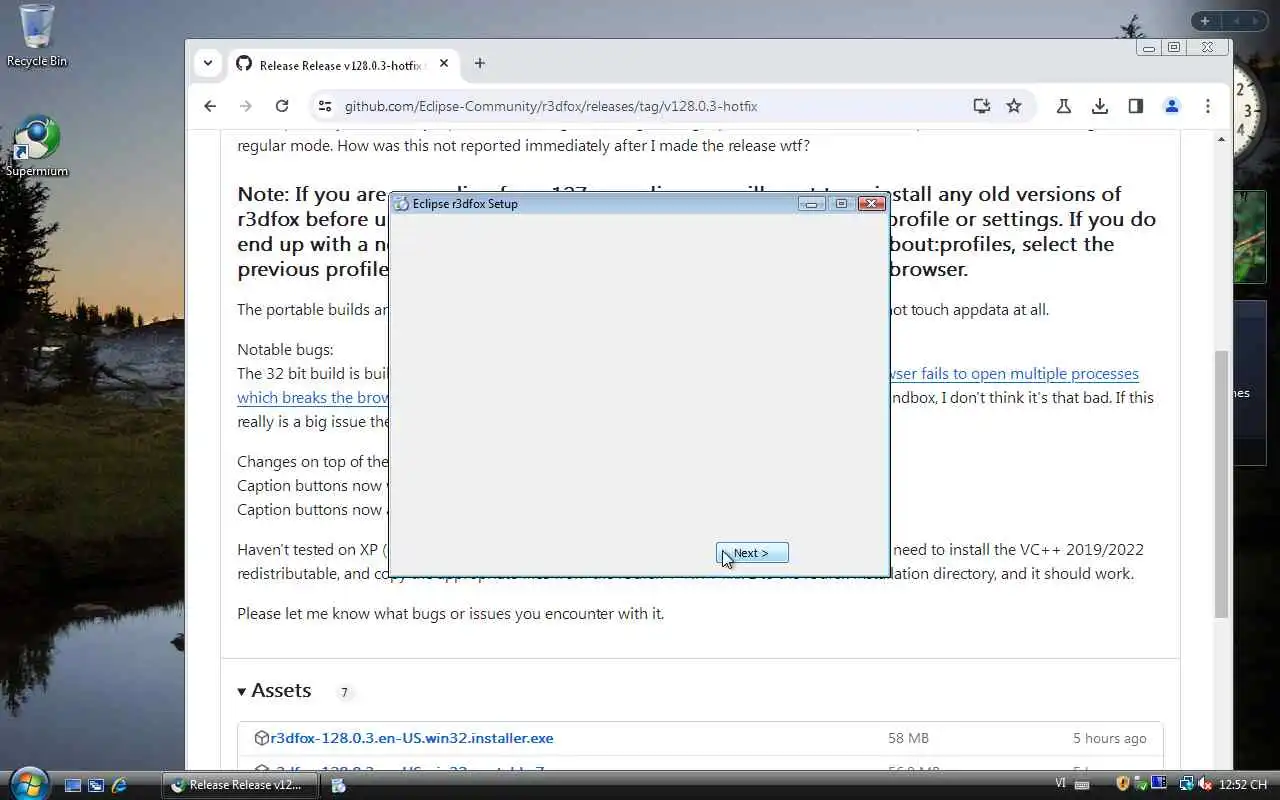This screenshot has height=800, width=1280.
Task: Open link 'fails to open multiple processes'
Action: [x=1014, y=373]
